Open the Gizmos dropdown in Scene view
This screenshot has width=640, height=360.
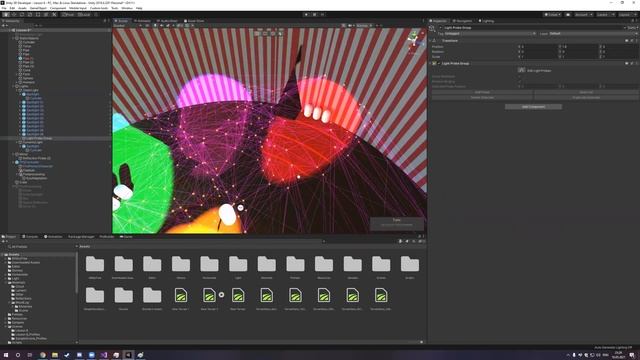[364, 25]
